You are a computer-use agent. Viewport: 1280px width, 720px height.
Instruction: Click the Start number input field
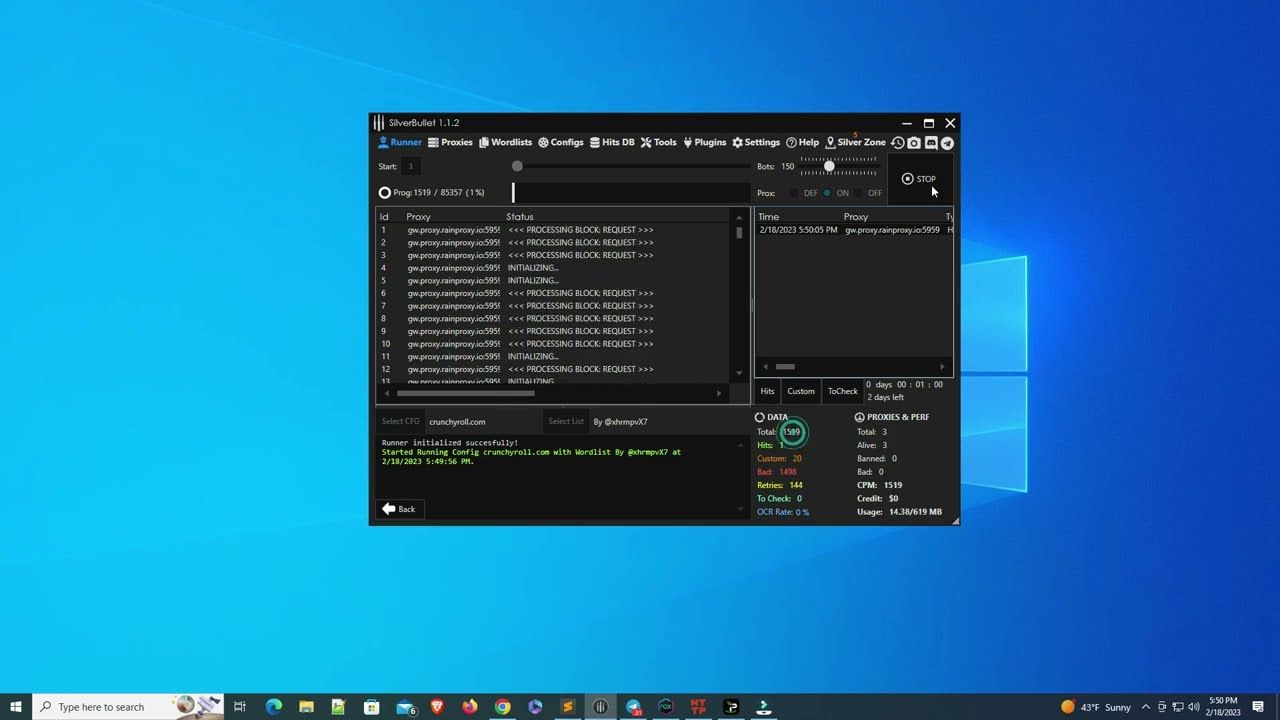pyautogui.click(x=411, y=167)
